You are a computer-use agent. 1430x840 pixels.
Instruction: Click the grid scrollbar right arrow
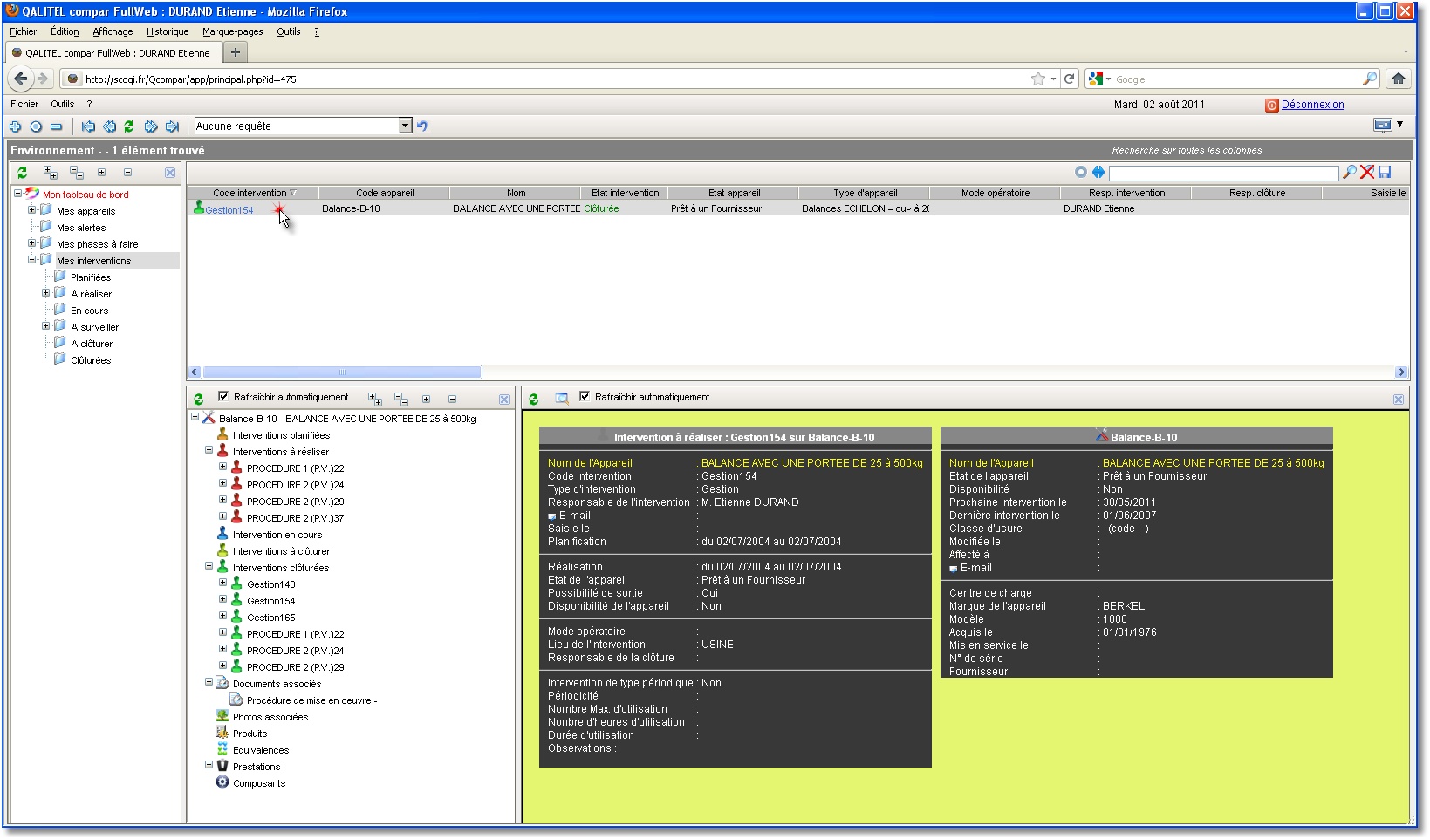1401,372
